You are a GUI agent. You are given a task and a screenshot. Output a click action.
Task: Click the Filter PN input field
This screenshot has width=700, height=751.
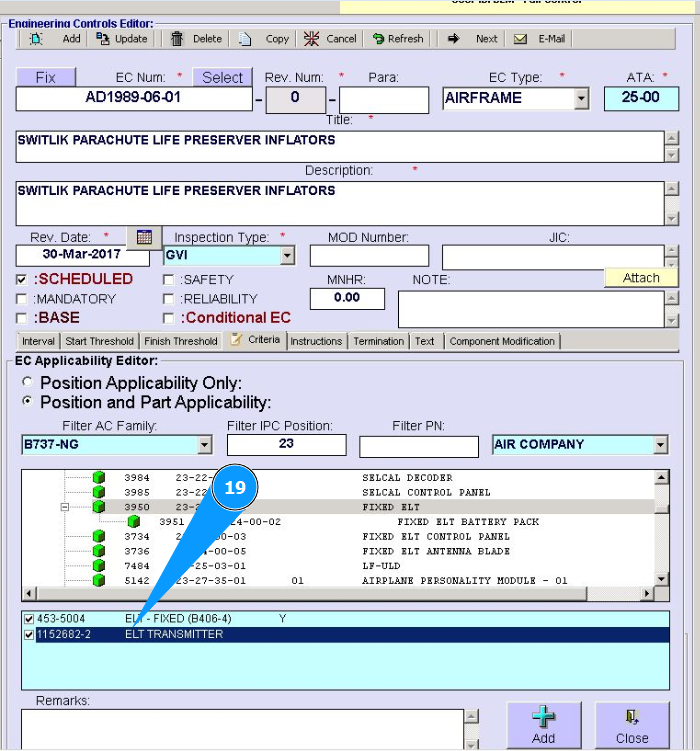[x=419, y=445]
